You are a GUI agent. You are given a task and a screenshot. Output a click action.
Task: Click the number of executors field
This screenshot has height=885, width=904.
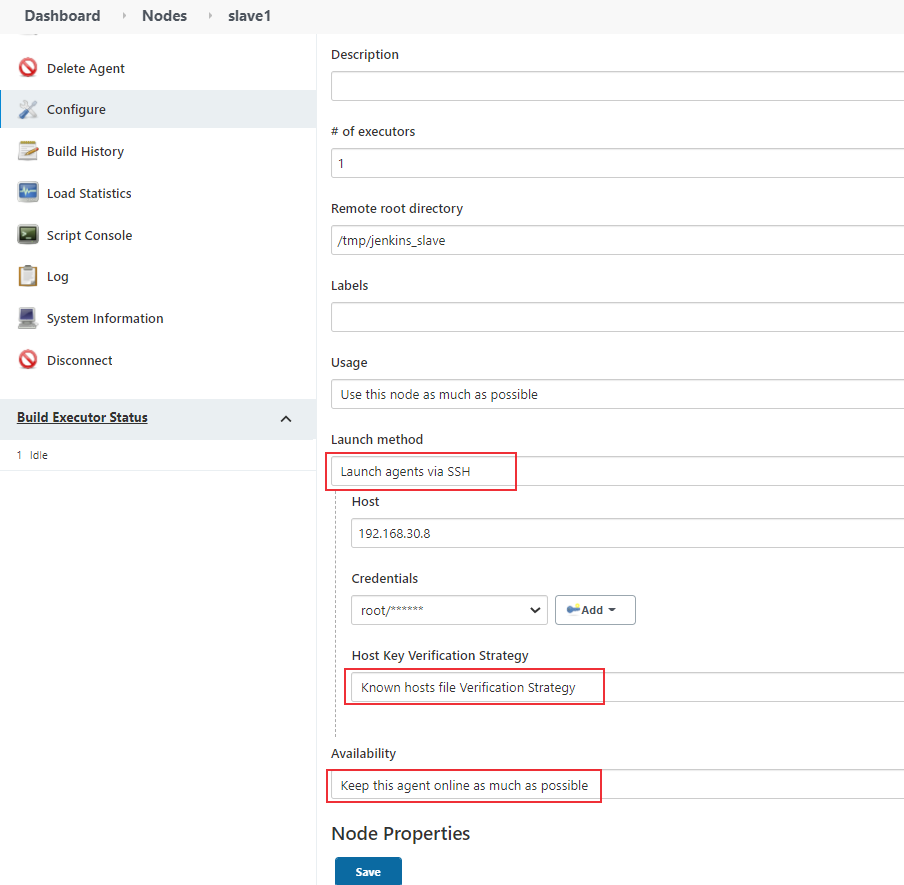[617, 163]
